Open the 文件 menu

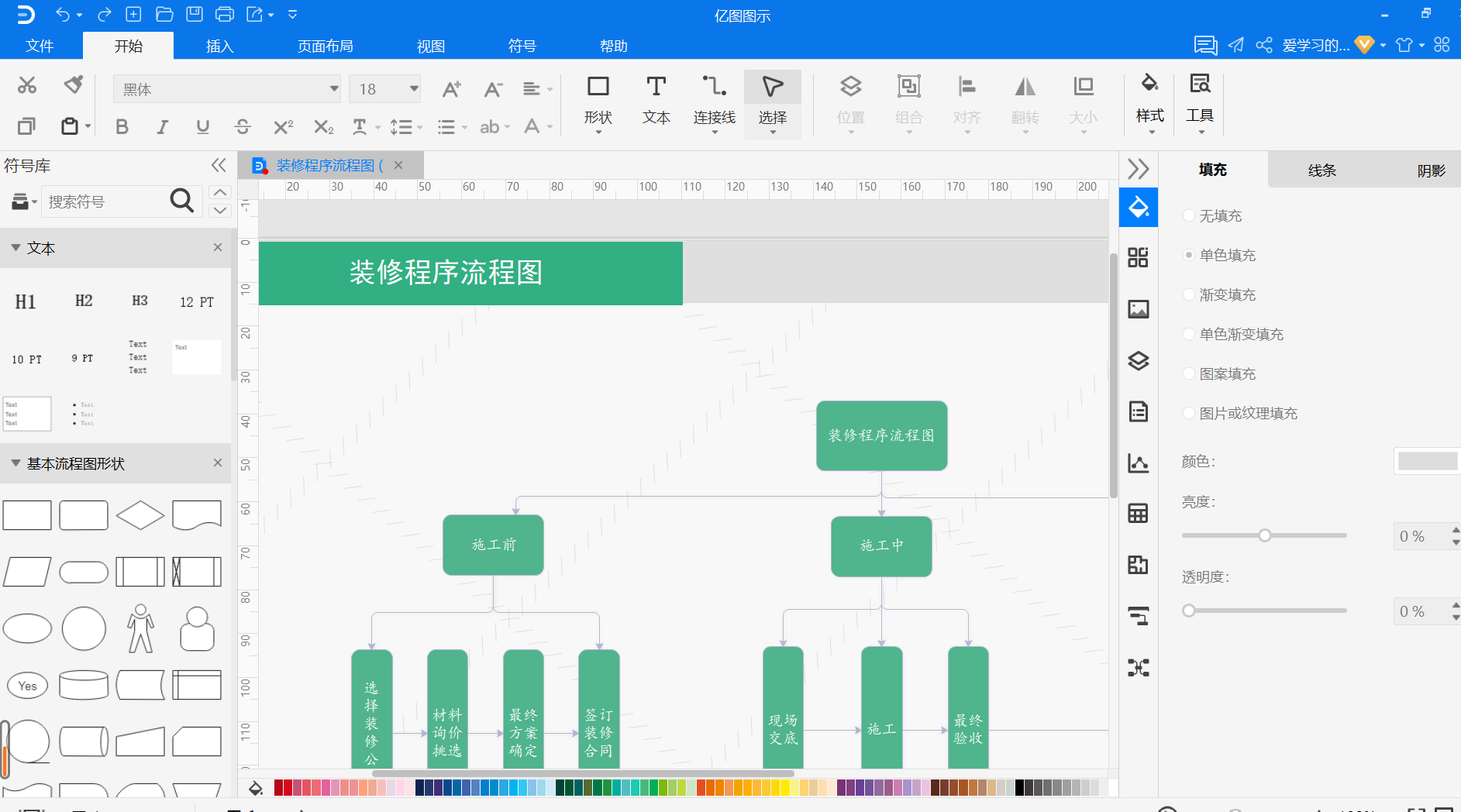point(40,46)
